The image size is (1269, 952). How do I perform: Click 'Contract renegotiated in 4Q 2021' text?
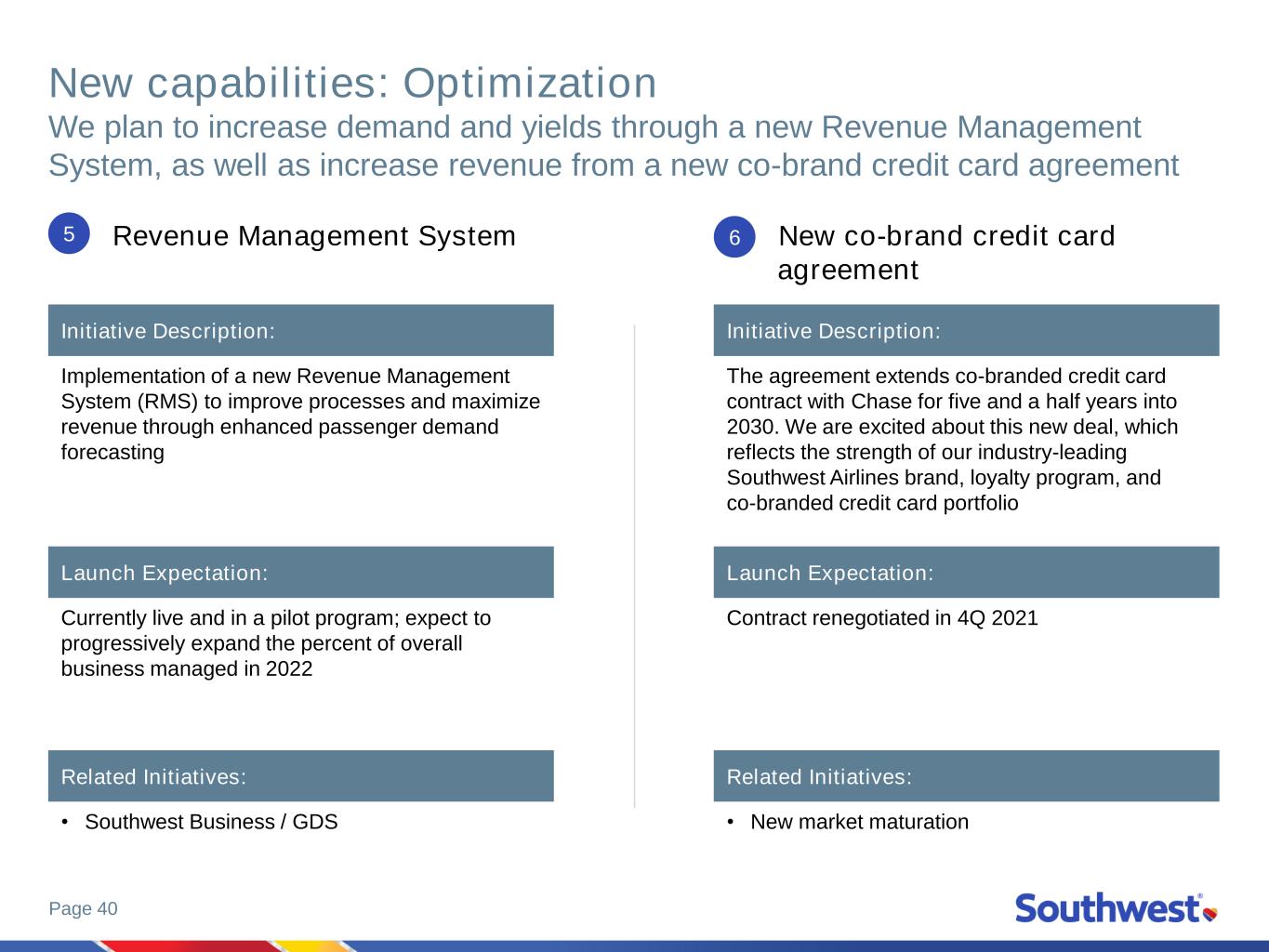point(882,618)
